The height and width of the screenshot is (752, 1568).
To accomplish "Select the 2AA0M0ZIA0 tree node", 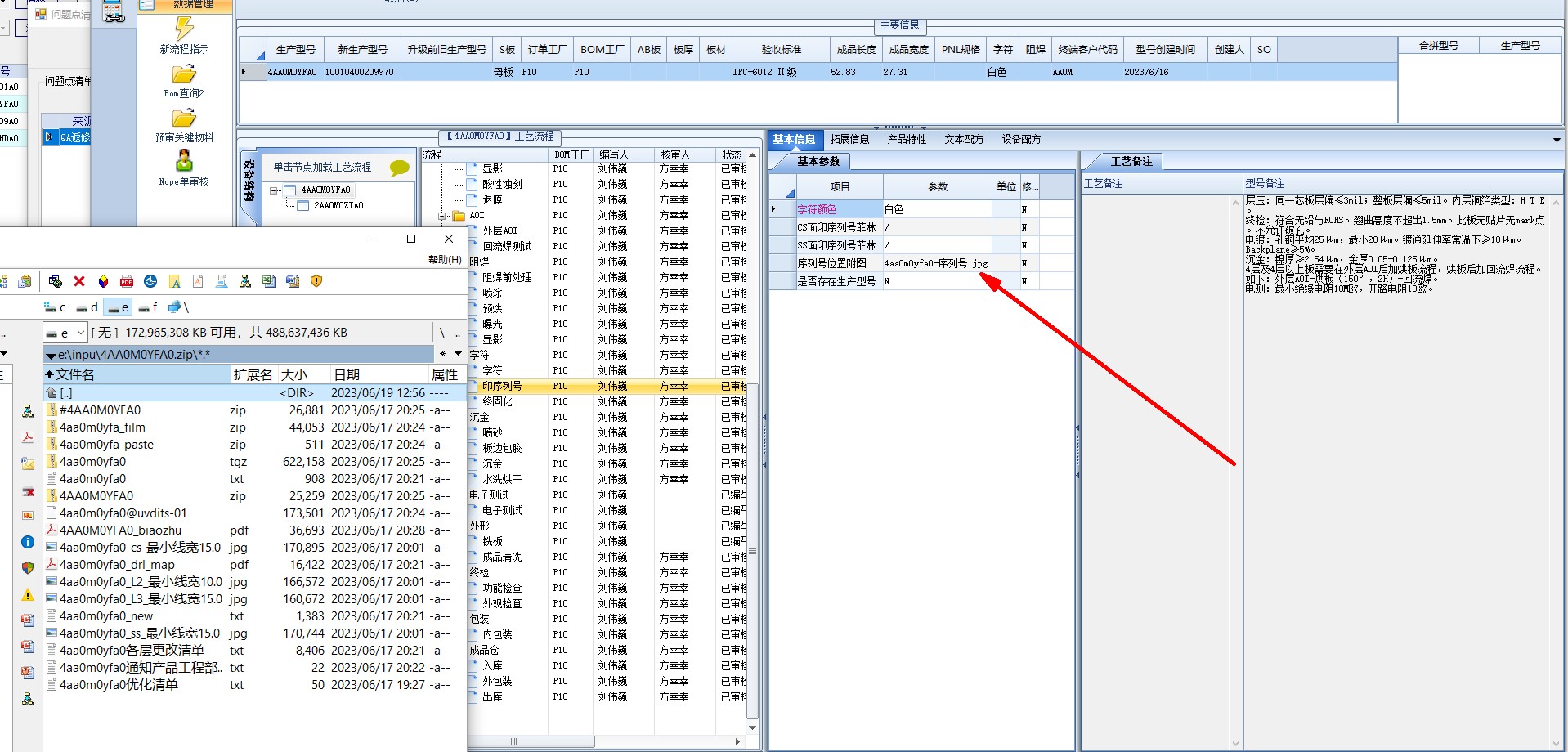I will point(338,206).
